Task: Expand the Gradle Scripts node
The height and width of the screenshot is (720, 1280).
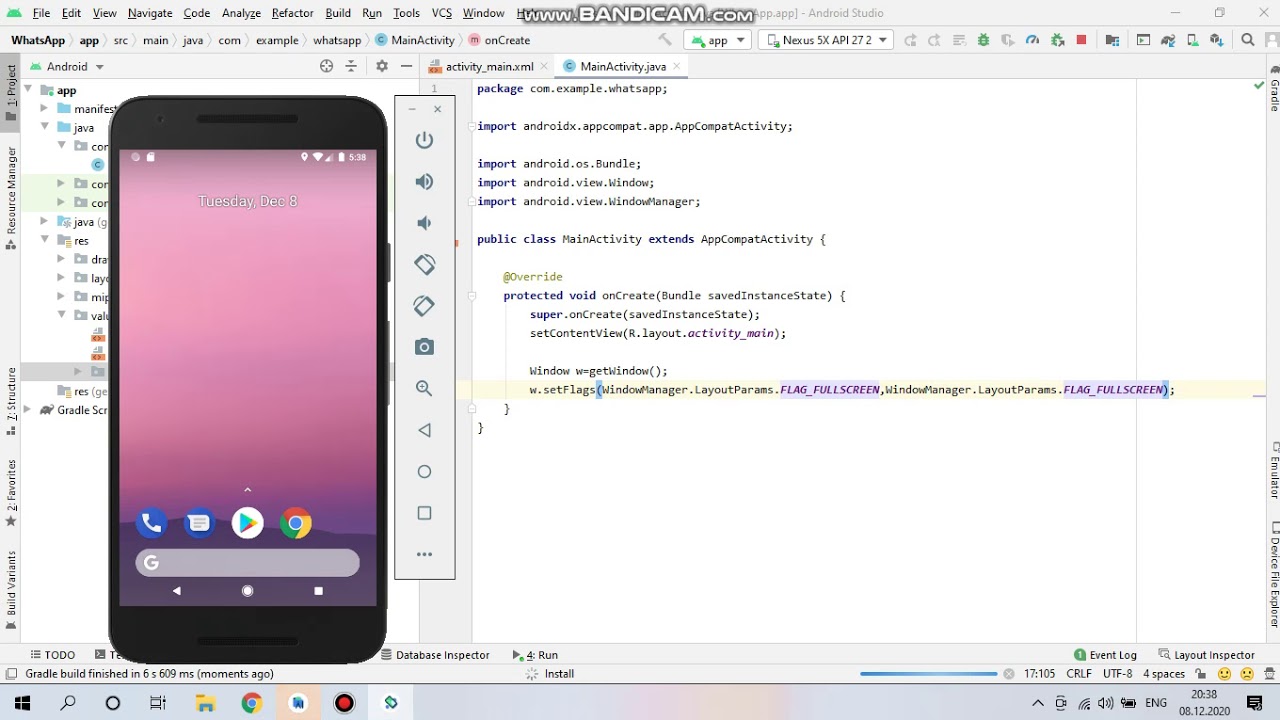Action: (x=29, y=410)
